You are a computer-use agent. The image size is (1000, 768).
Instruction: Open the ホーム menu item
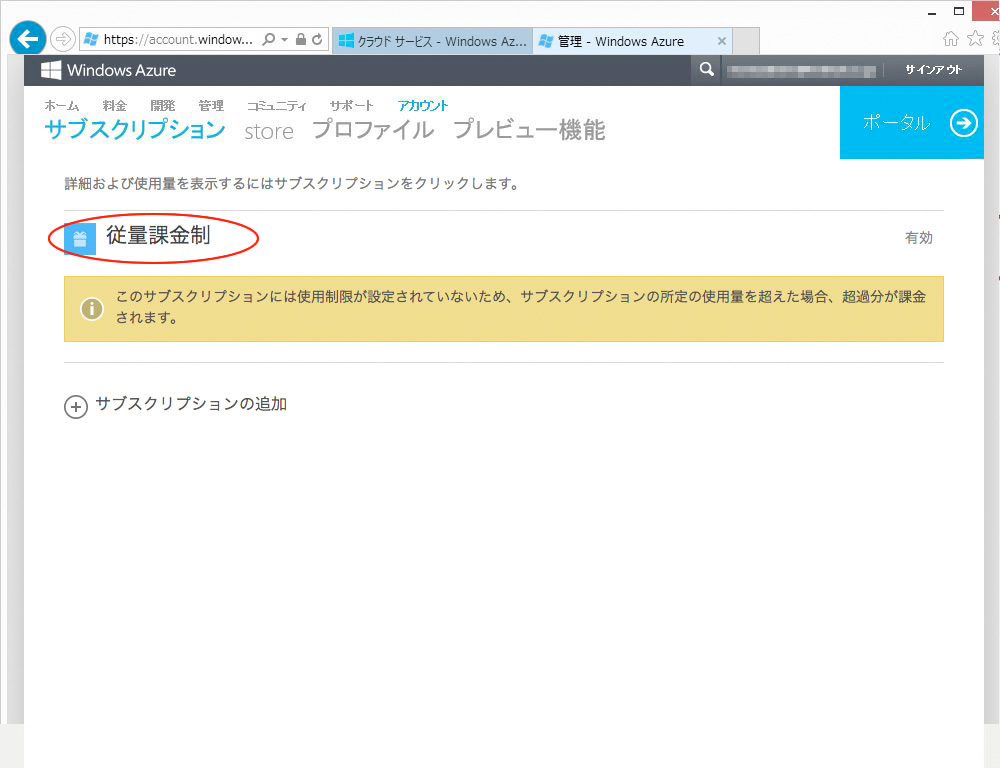[x=62, y=106]
